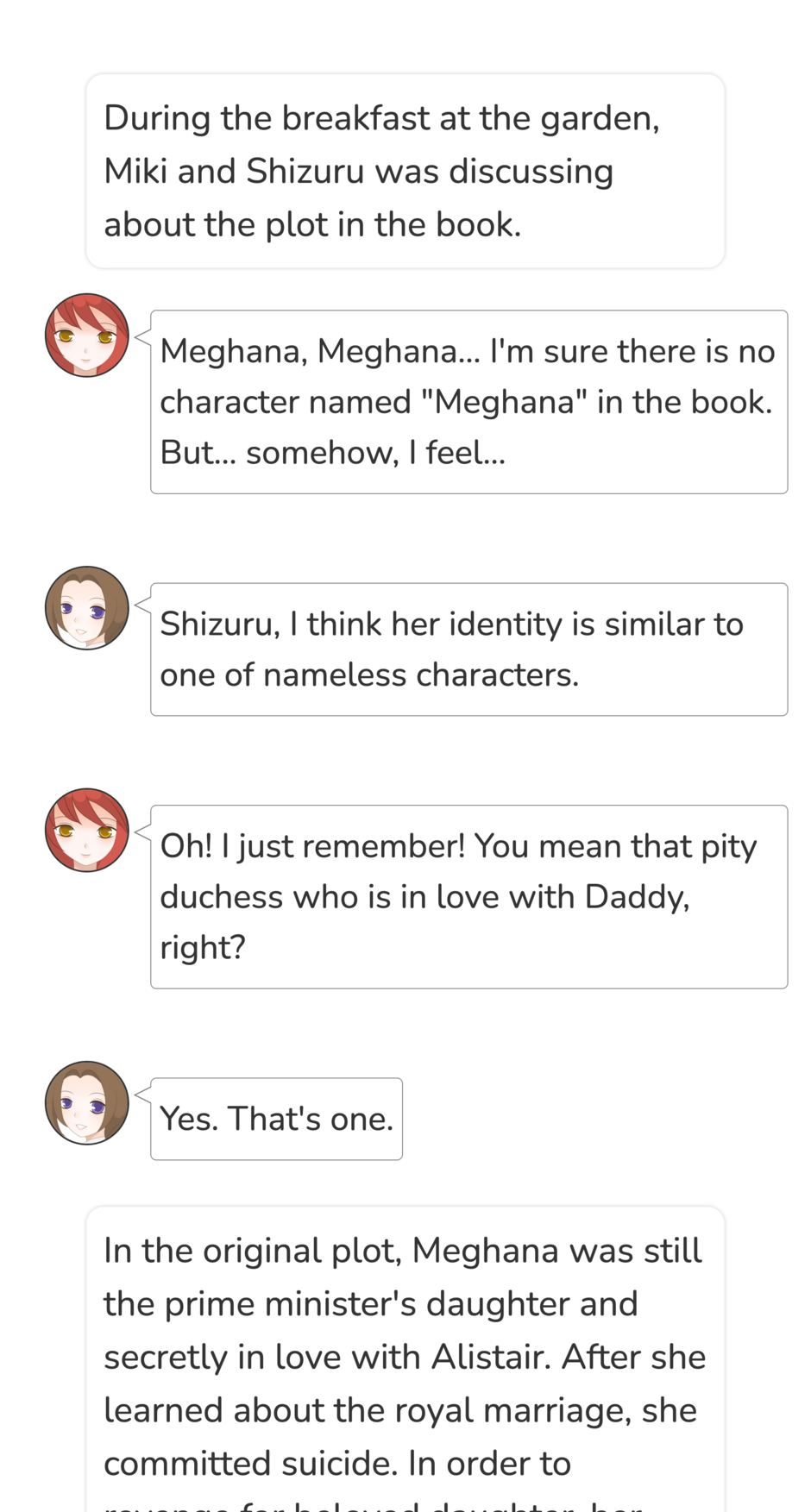Screen dimensions: 811x1512
Task: Select the narration box about breakfast at the garden
Action: pyautogui.click(x=405, y=171)
